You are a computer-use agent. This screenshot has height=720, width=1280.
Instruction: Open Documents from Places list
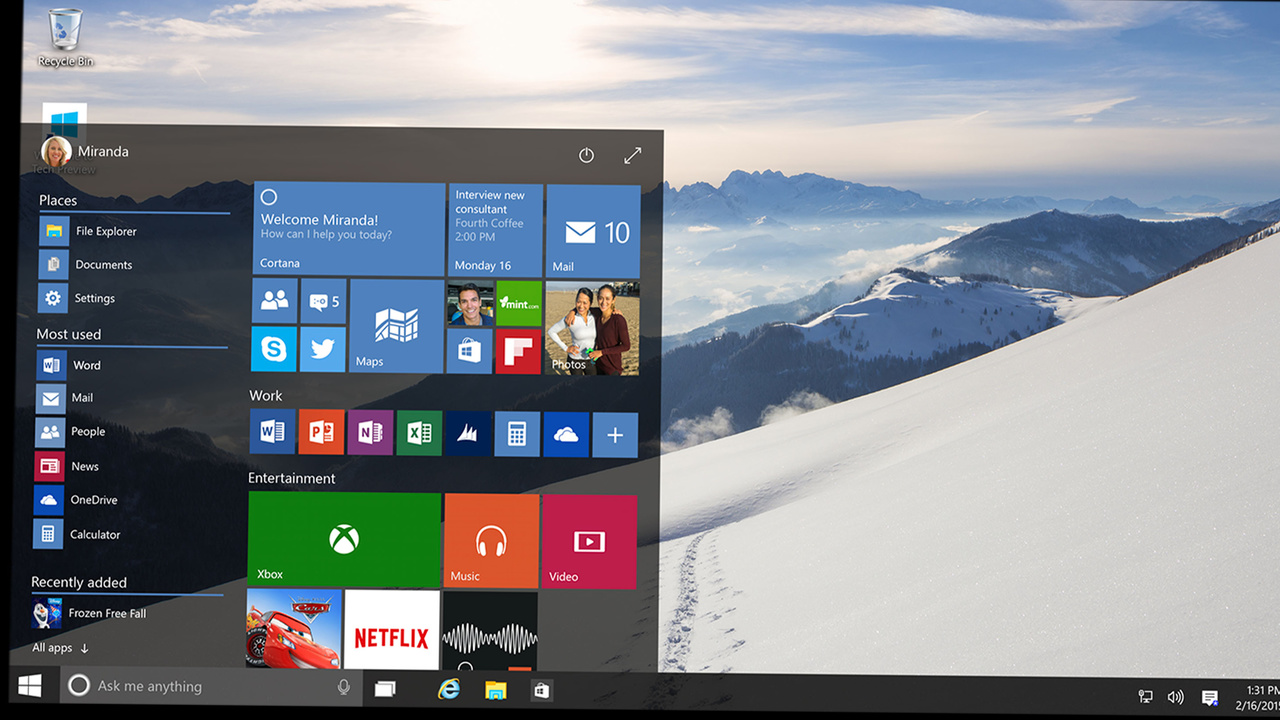click(x=133, y=265)
